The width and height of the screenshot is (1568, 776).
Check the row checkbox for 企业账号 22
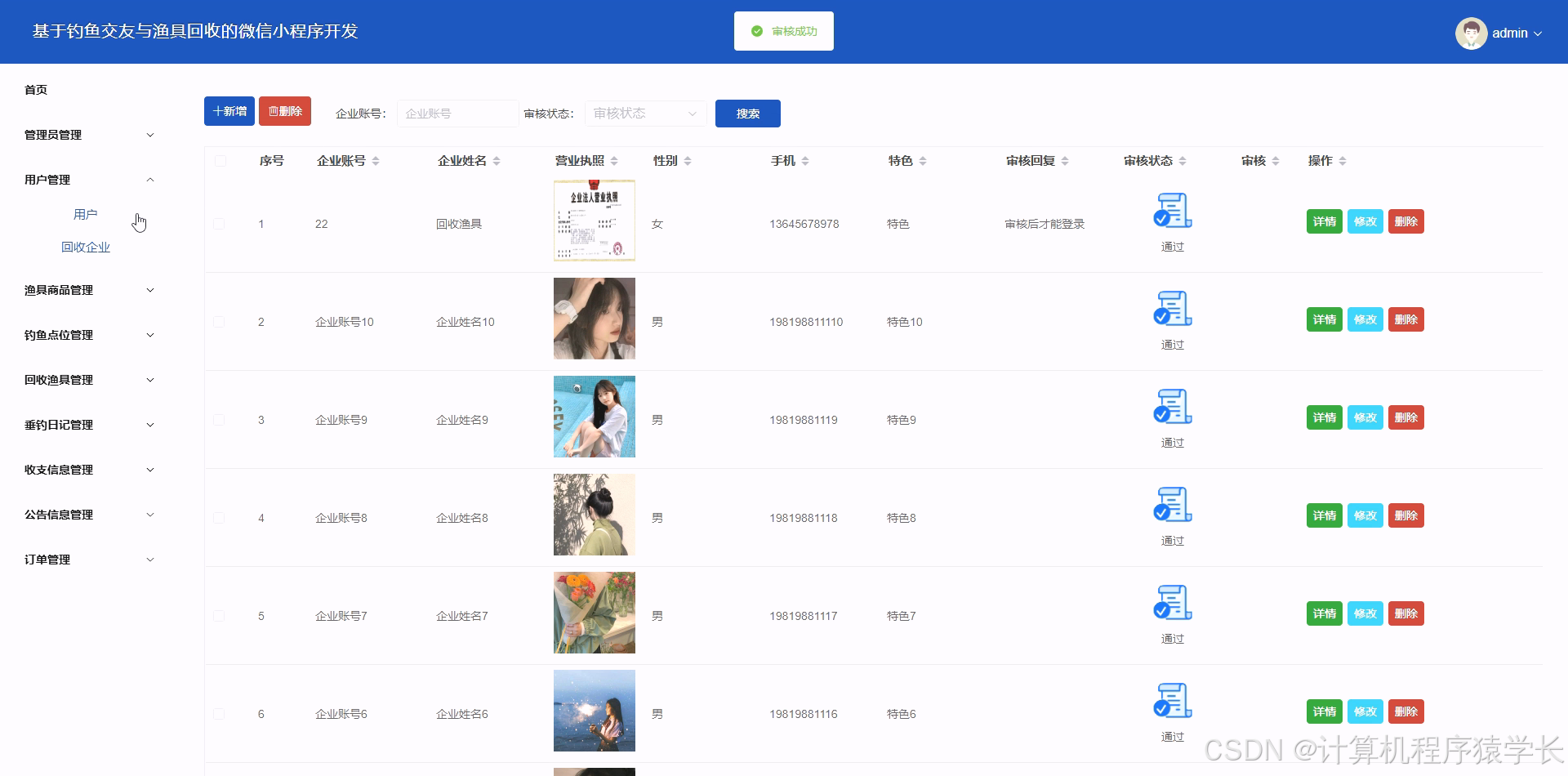[x=219, y=223]
